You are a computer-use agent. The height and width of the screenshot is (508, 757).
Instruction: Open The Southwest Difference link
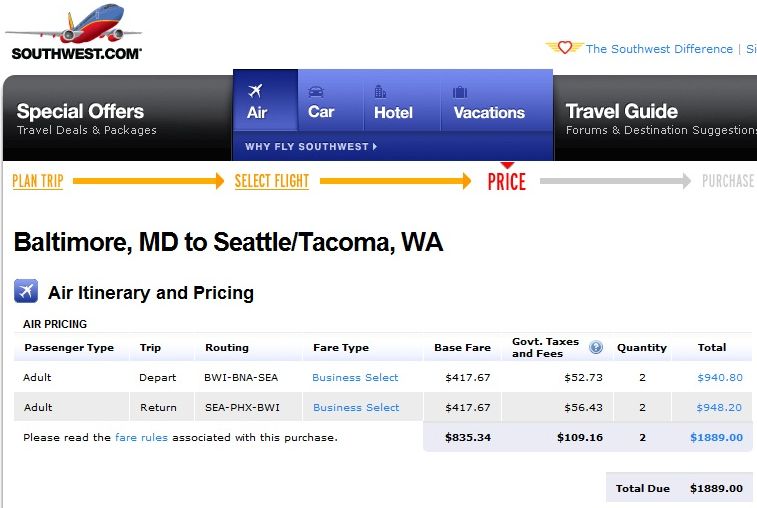[x=659, y=49]
